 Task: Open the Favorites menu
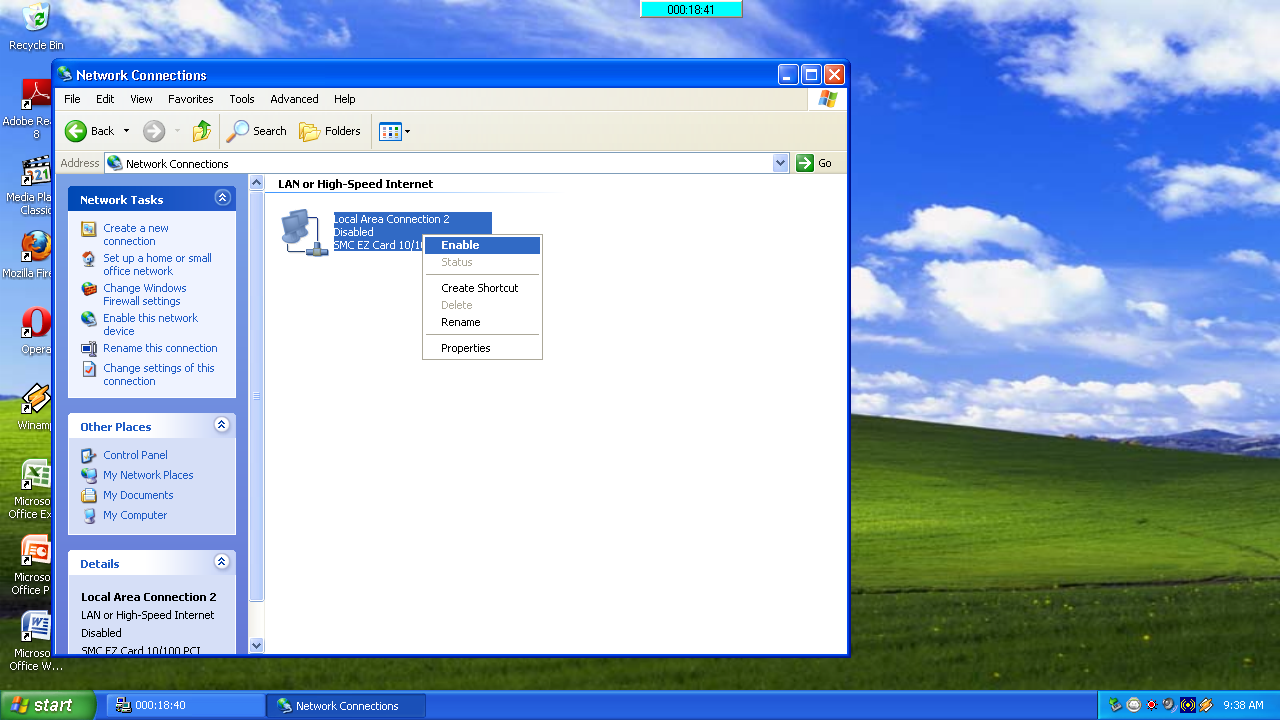point(191,99)
